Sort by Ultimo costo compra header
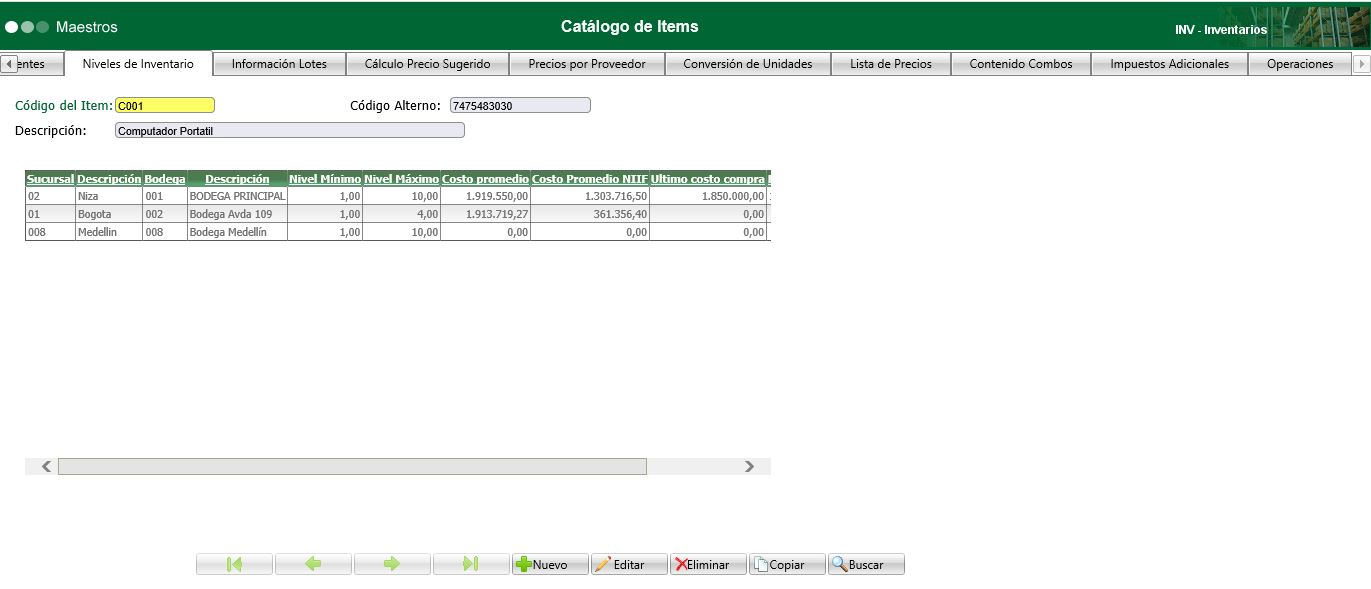The width and height of the screenshot is (1371, 589). tap(708, 179)
